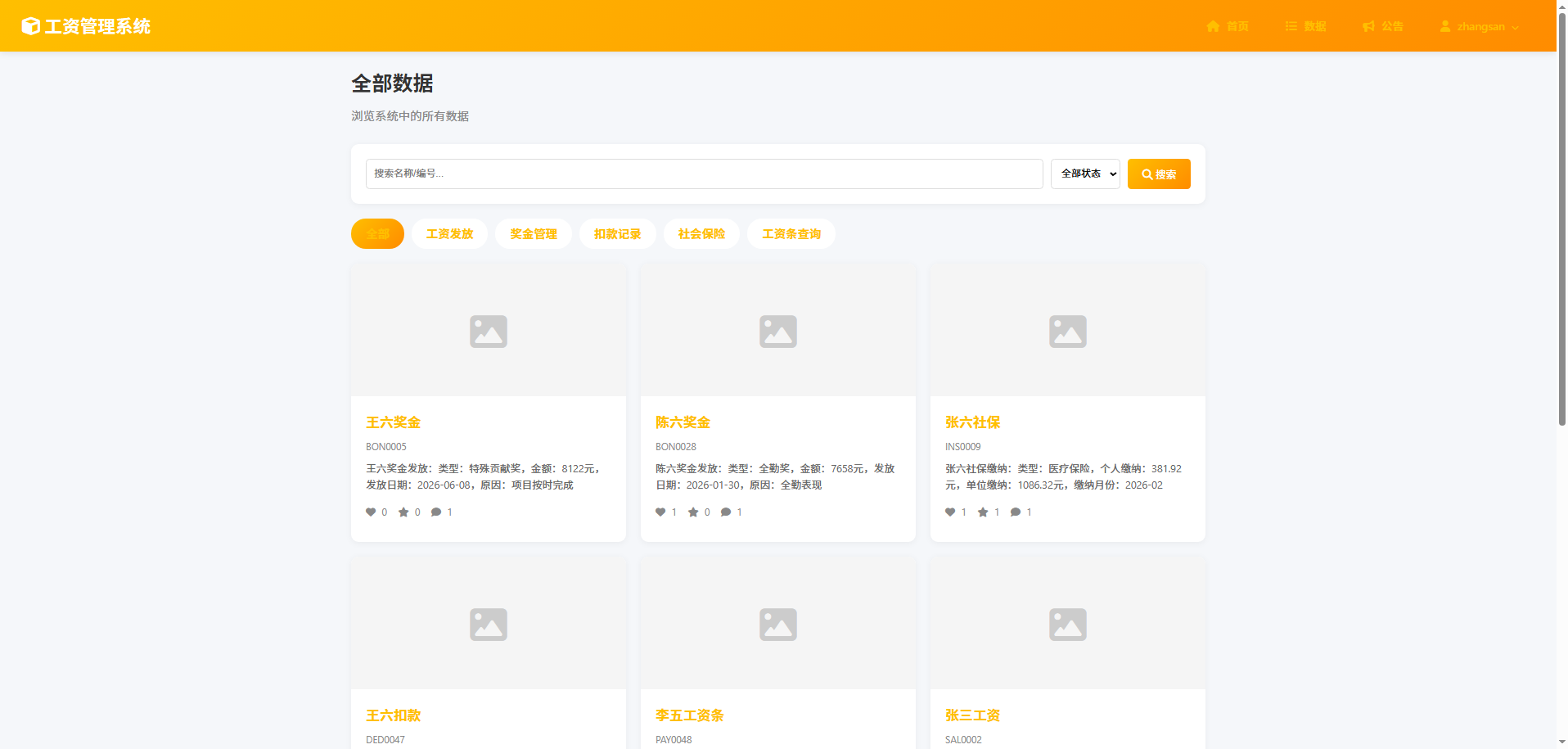Click the 陈六奖金发放 description text
This screenshot has height=749, width=1568.
[775, 476]
